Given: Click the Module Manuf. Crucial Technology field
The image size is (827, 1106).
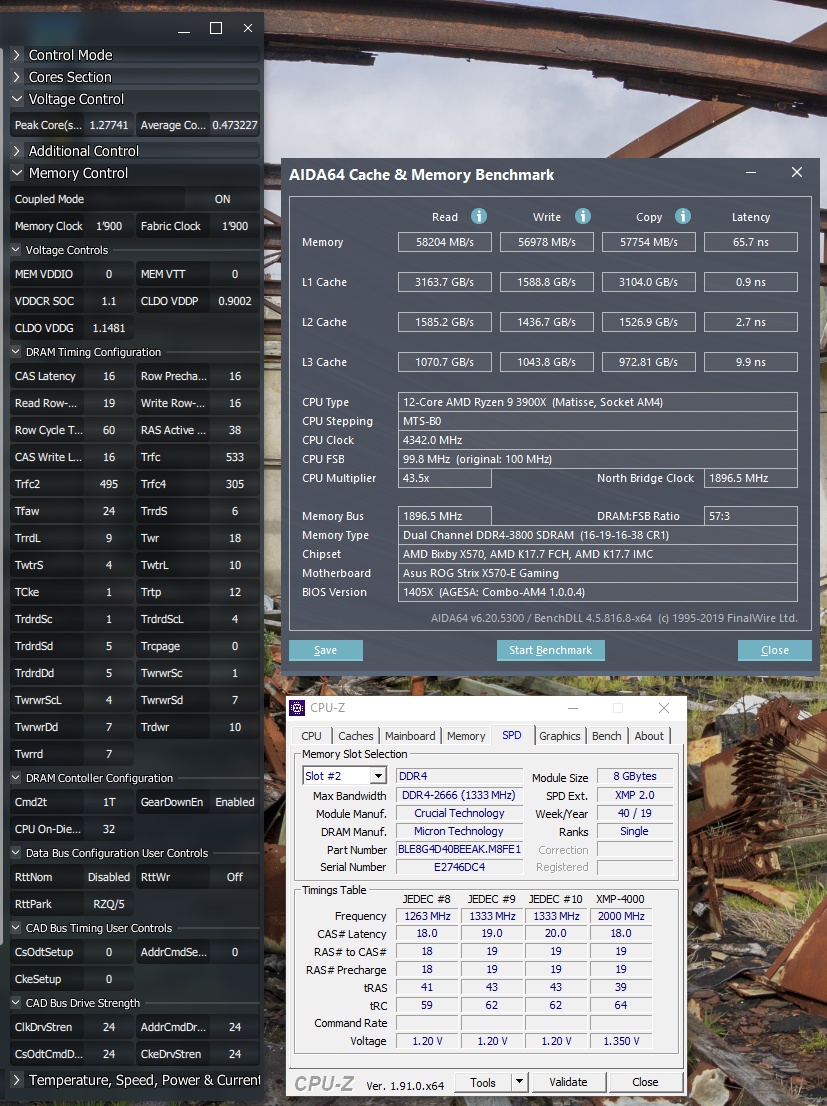Looking at the screenshot, I should (x=459, y=813).
